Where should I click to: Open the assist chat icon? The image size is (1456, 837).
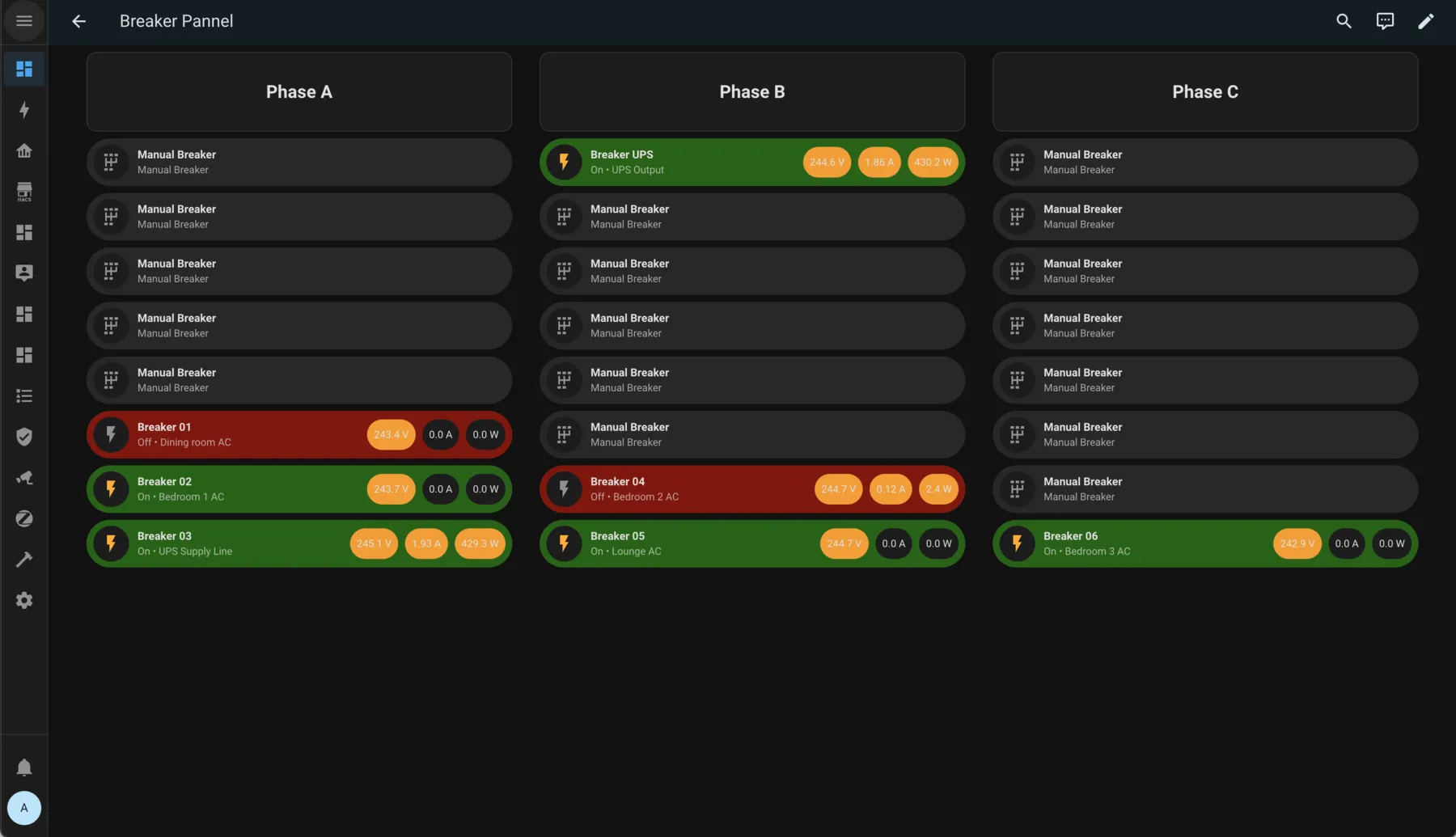click(1385, 21)
